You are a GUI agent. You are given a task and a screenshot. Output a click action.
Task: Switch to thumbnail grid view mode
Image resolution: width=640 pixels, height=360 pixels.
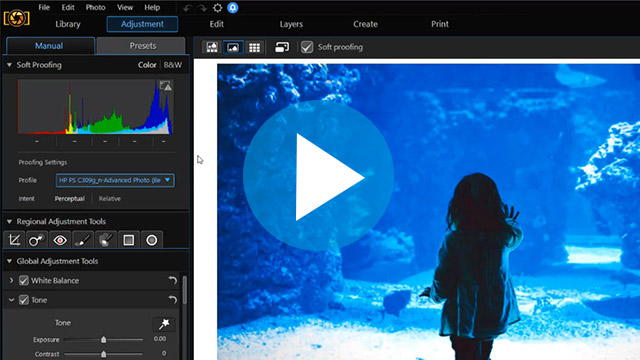[x=254, y=47]
